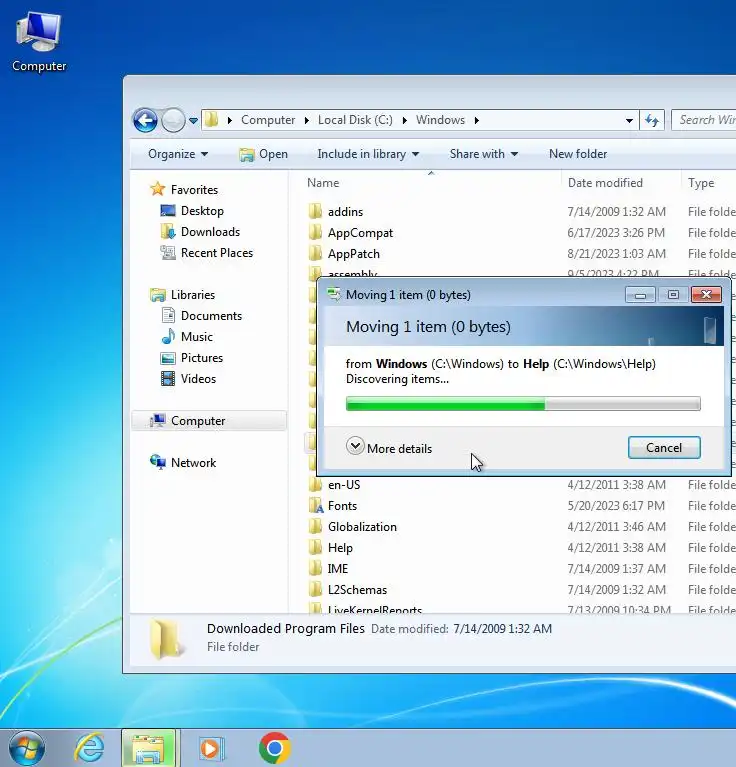Close the Moving 1 item dialog
736x767 pixels.
coord(706,294)
